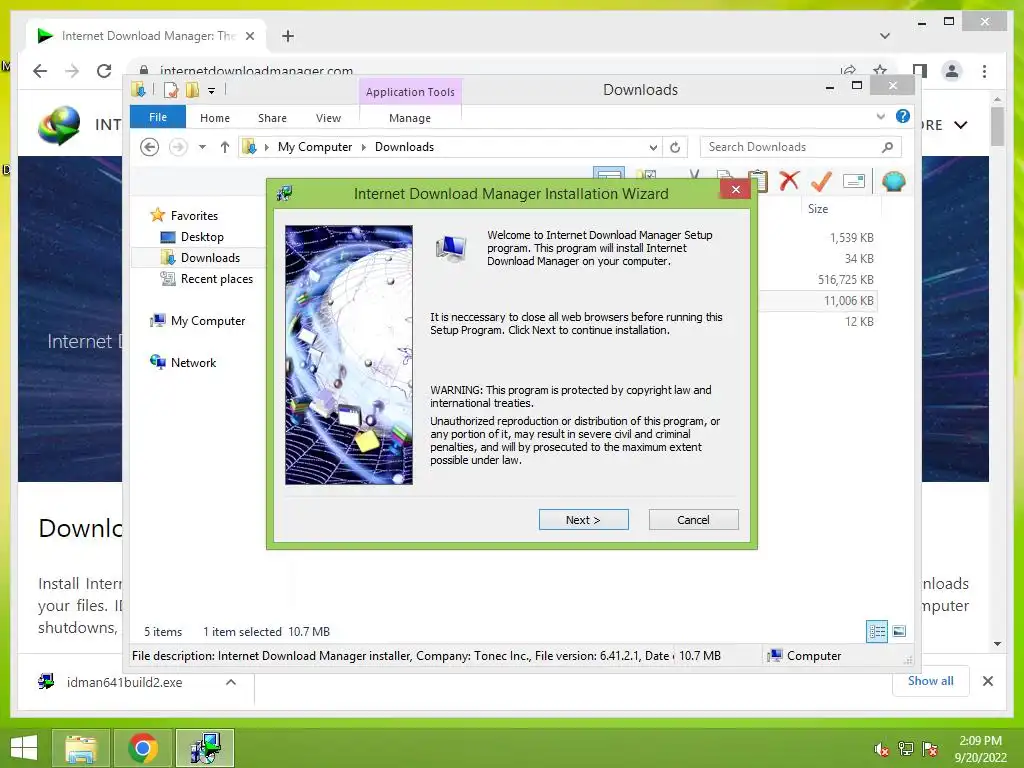Open idman641build2.exe download options arrow
1024x768 pixels.
tap(231, 682)
